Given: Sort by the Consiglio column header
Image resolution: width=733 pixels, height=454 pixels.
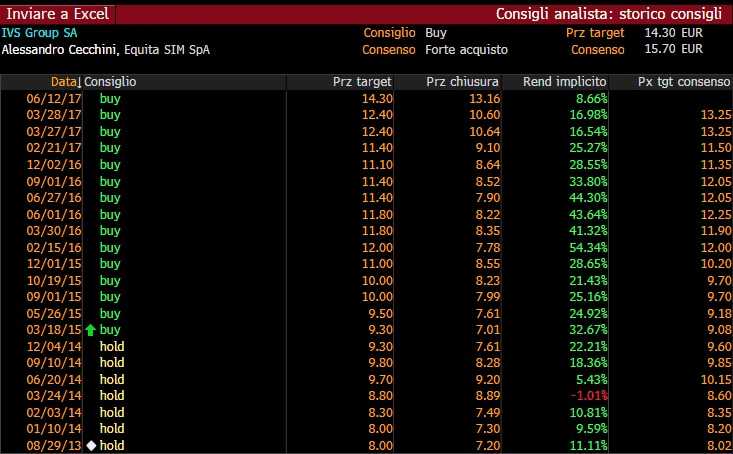Looking at the screenshot, I should pos(111,81).
